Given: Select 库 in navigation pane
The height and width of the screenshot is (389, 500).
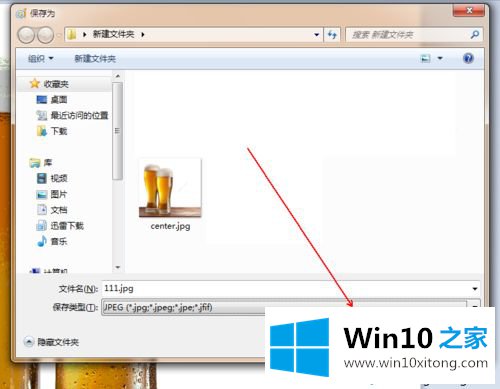Looking at the screenshot, I should 48,163.
